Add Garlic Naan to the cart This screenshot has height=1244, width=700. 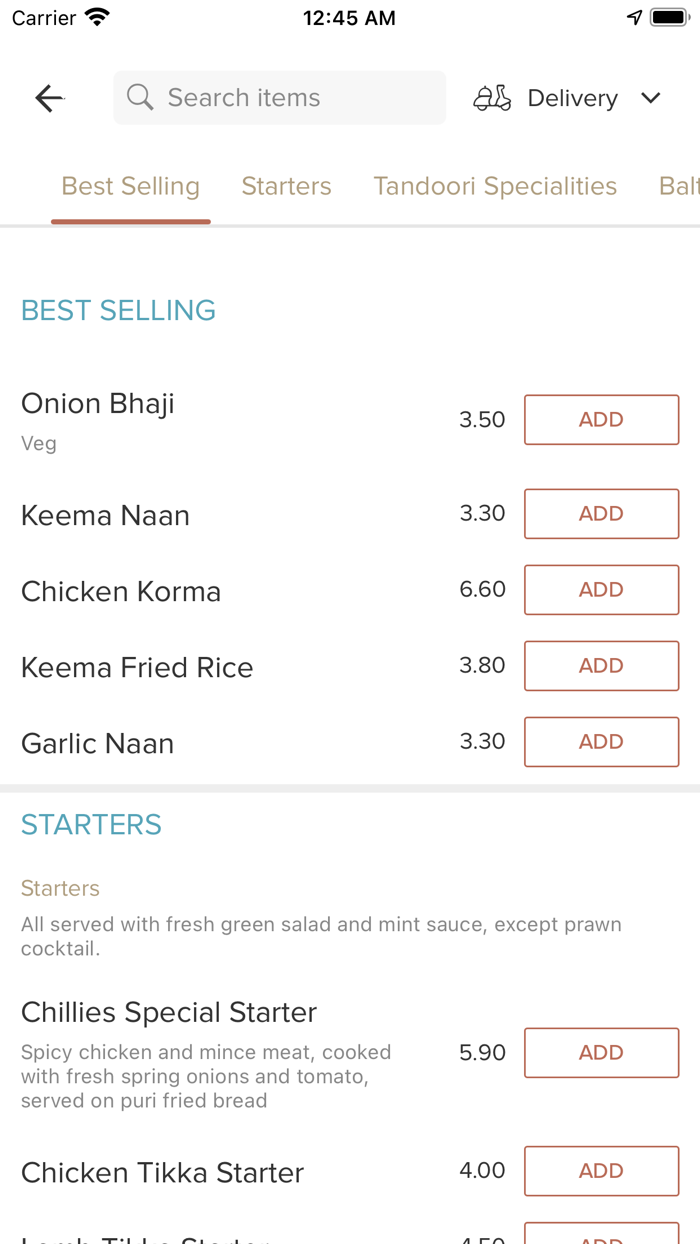click(x=601, y=742)
